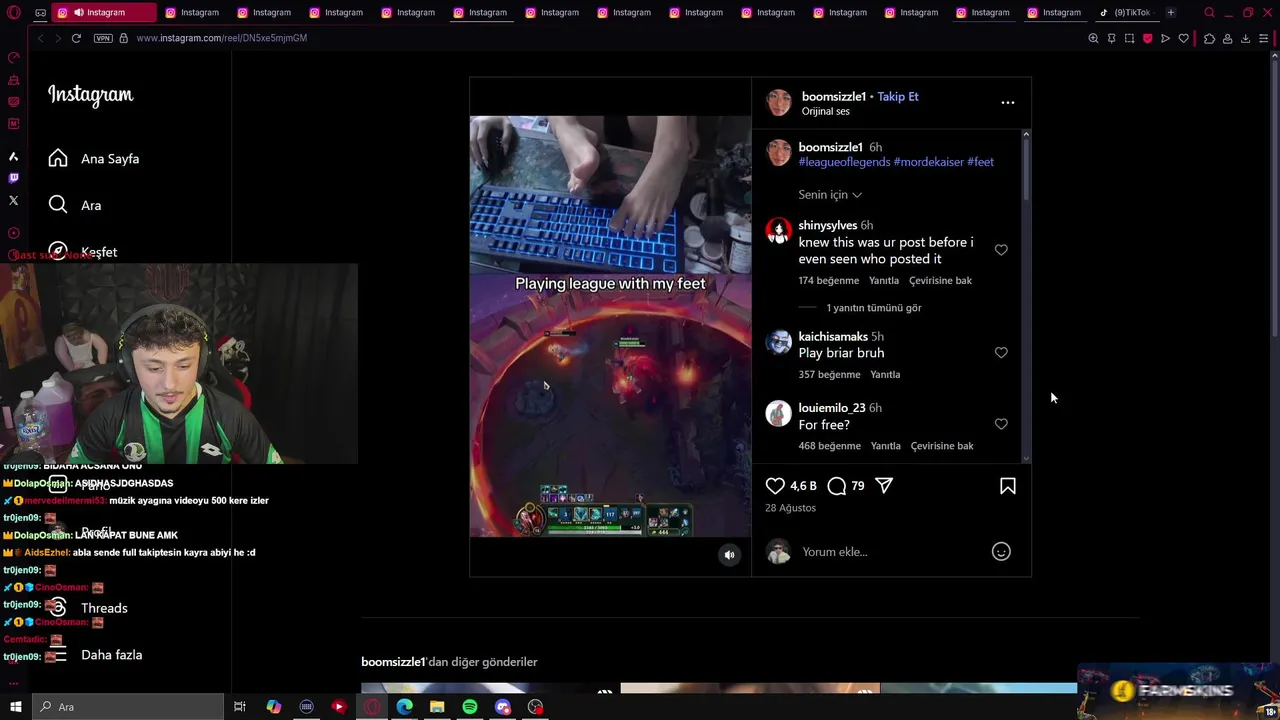The width and height of the screenshot is (1280, 720).
Task: Open Threads from the sidebar
Action: 89,608
